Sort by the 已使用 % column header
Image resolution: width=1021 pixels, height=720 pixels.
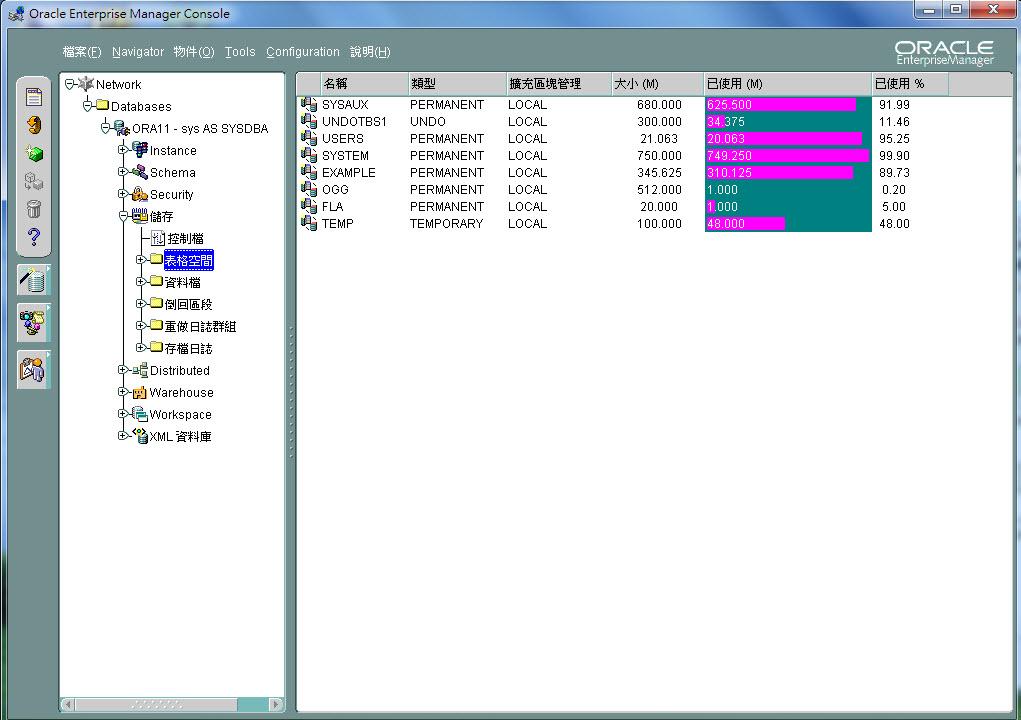click(x=910, y=84)
